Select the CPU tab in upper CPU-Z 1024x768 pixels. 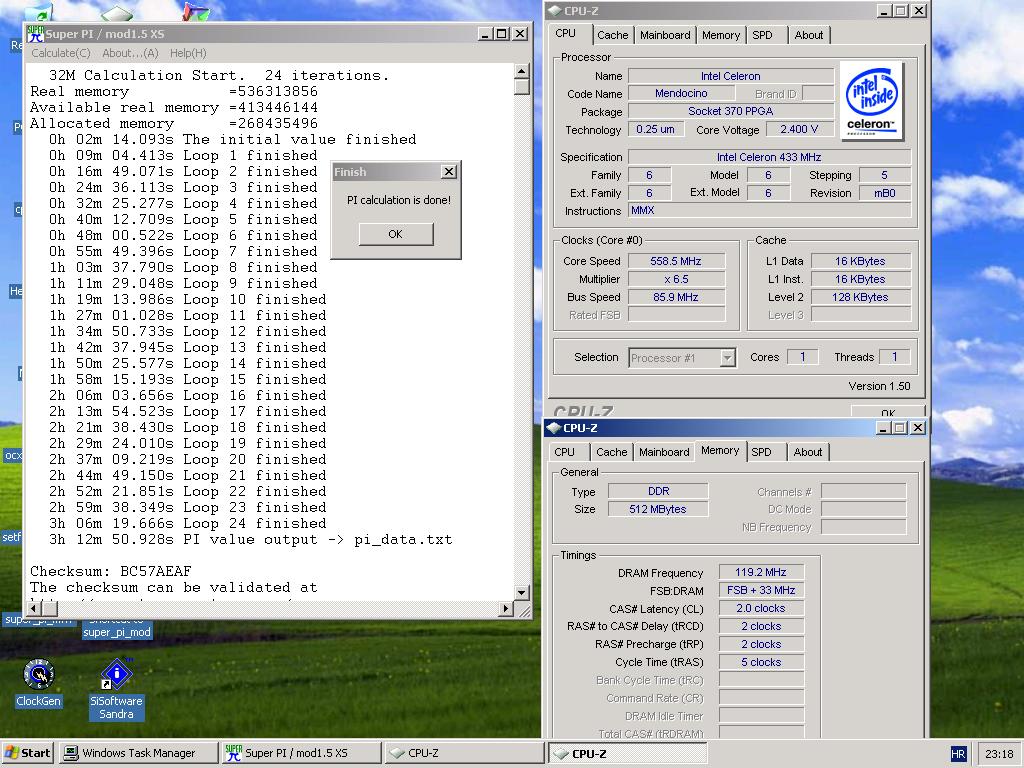click(566, 33)
